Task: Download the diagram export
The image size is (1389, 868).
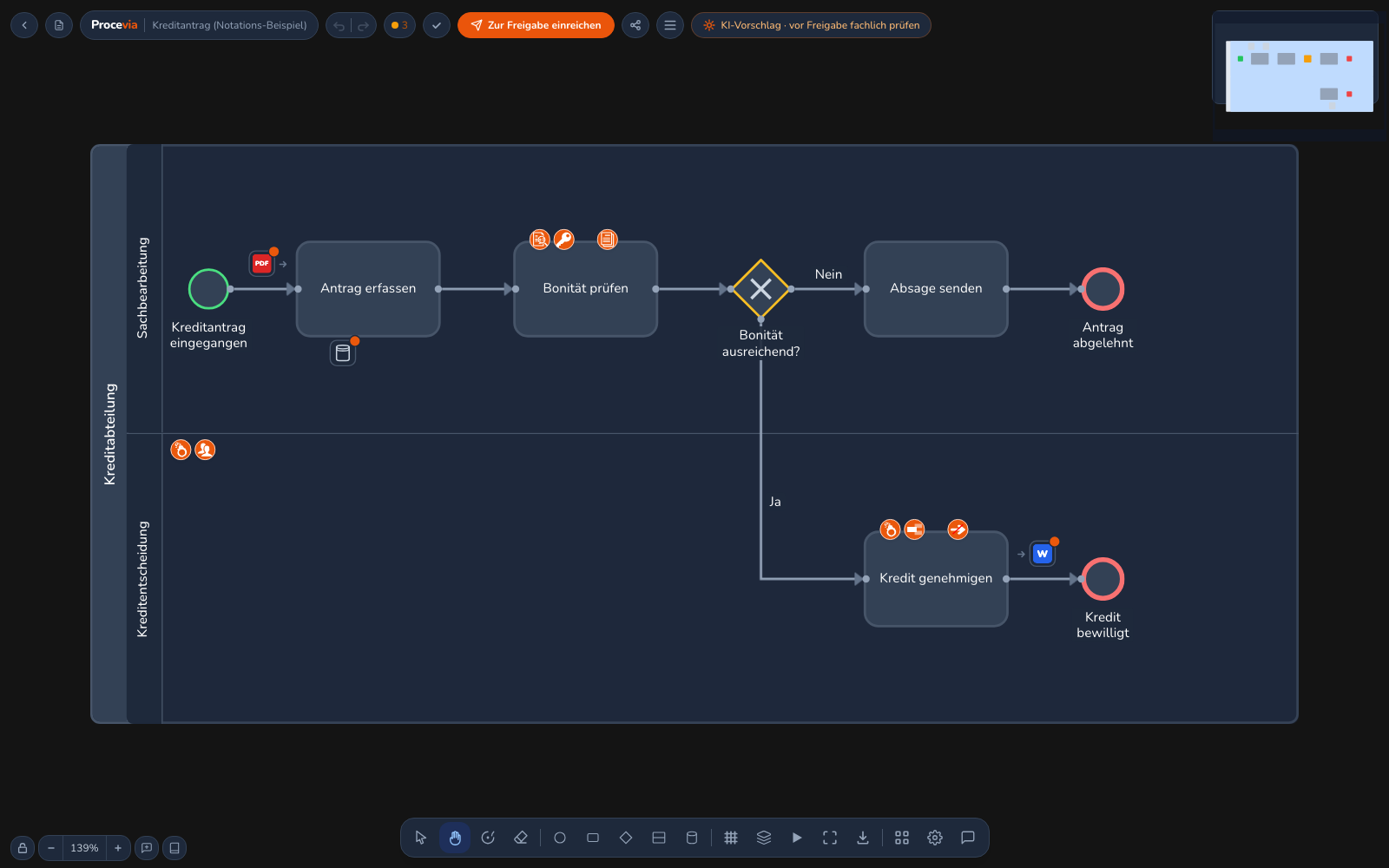Action: pos(863,838)
